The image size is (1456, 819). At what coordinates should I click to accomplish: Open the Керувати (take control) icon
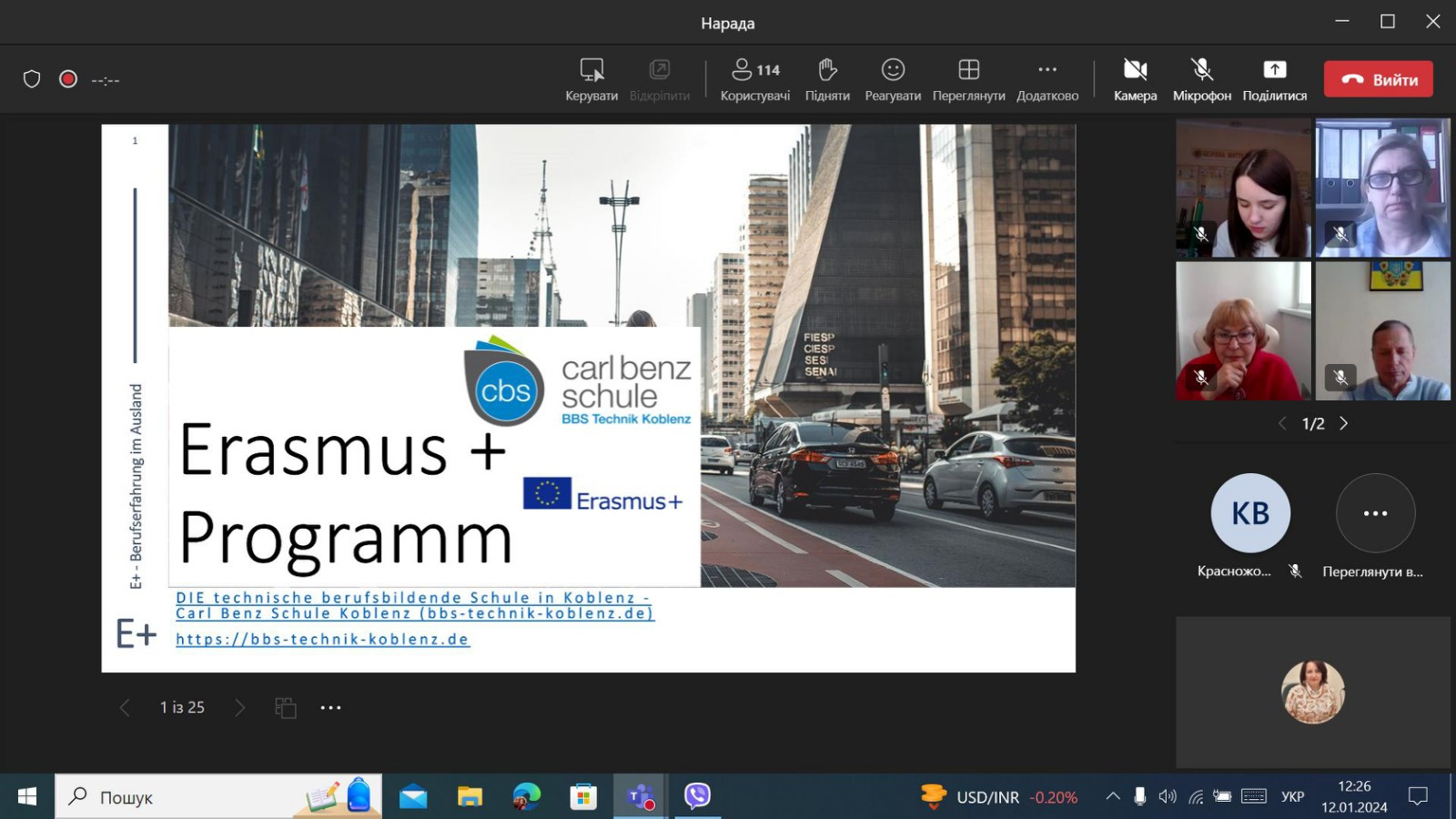point(591,71)
